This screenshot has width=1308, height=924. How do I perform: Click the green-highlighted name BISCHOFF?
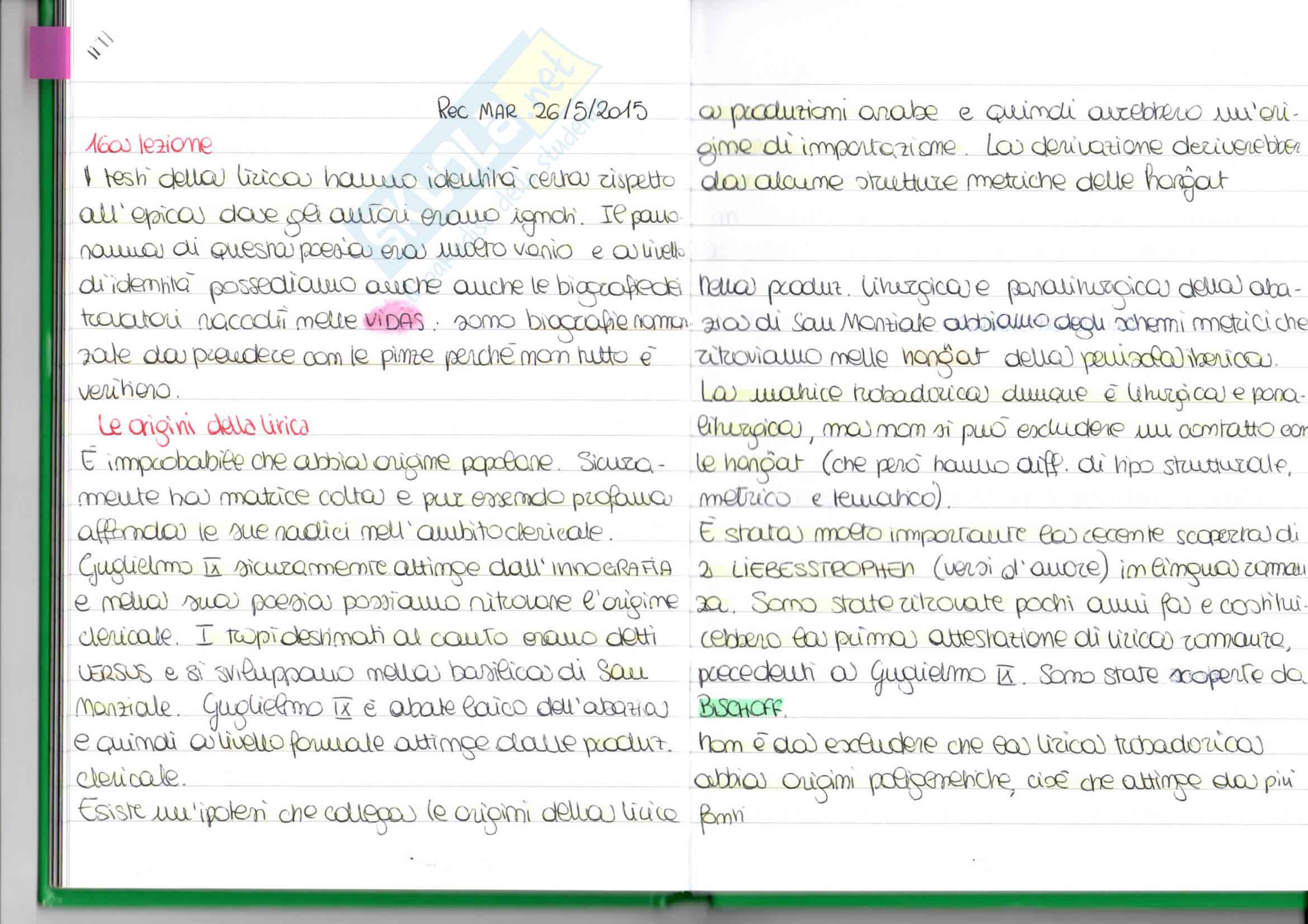pyautogui.click(x=740, y=708)
